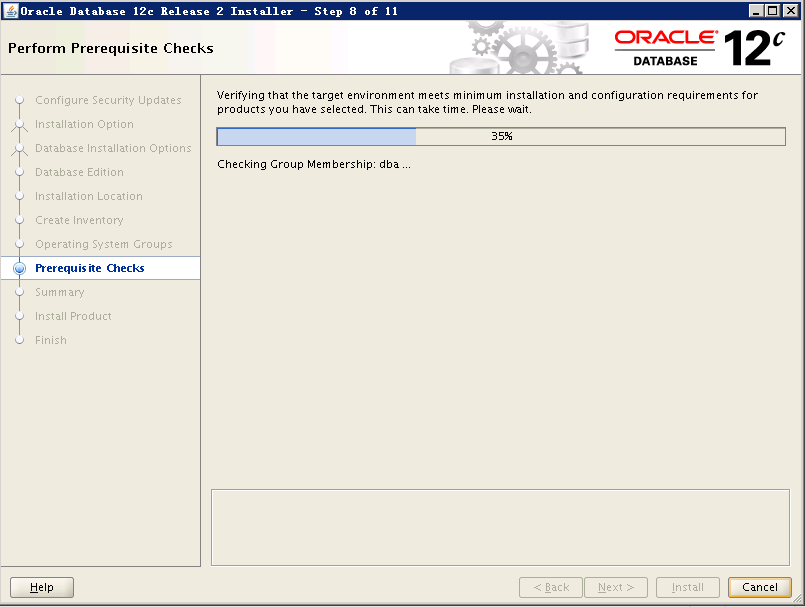
Task: Select the Database Edition step
Action: coord(79,172)
